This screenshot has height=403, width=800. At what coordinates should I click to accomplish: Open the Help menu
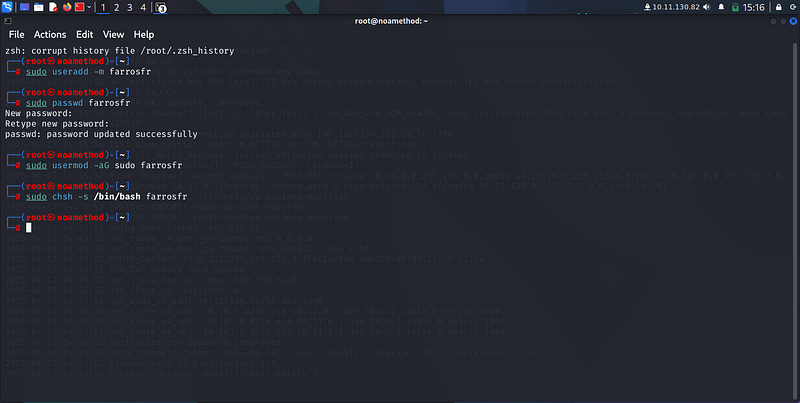point(144,35)
